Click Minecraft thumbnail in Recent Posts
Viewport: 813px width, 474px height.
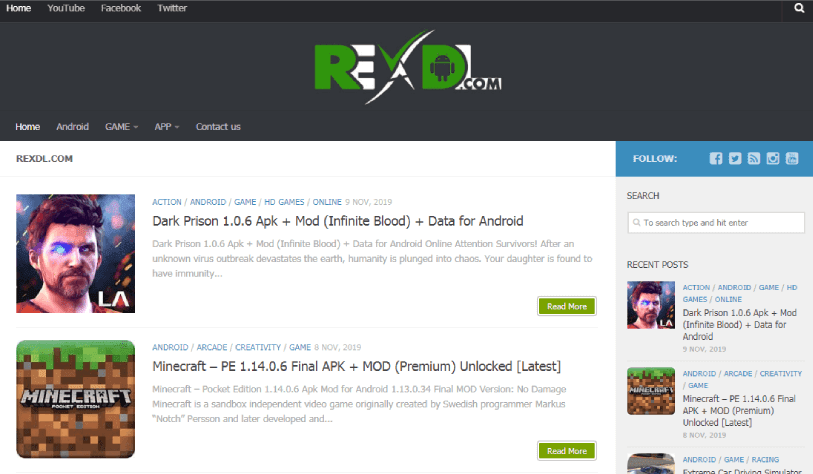pyautogui.click(x=651, y=391)
